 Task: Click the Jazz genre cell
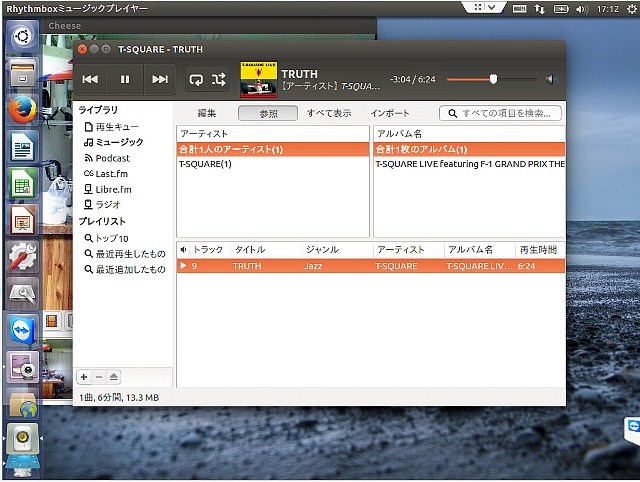pyautogui.click(x=313, y=266)
